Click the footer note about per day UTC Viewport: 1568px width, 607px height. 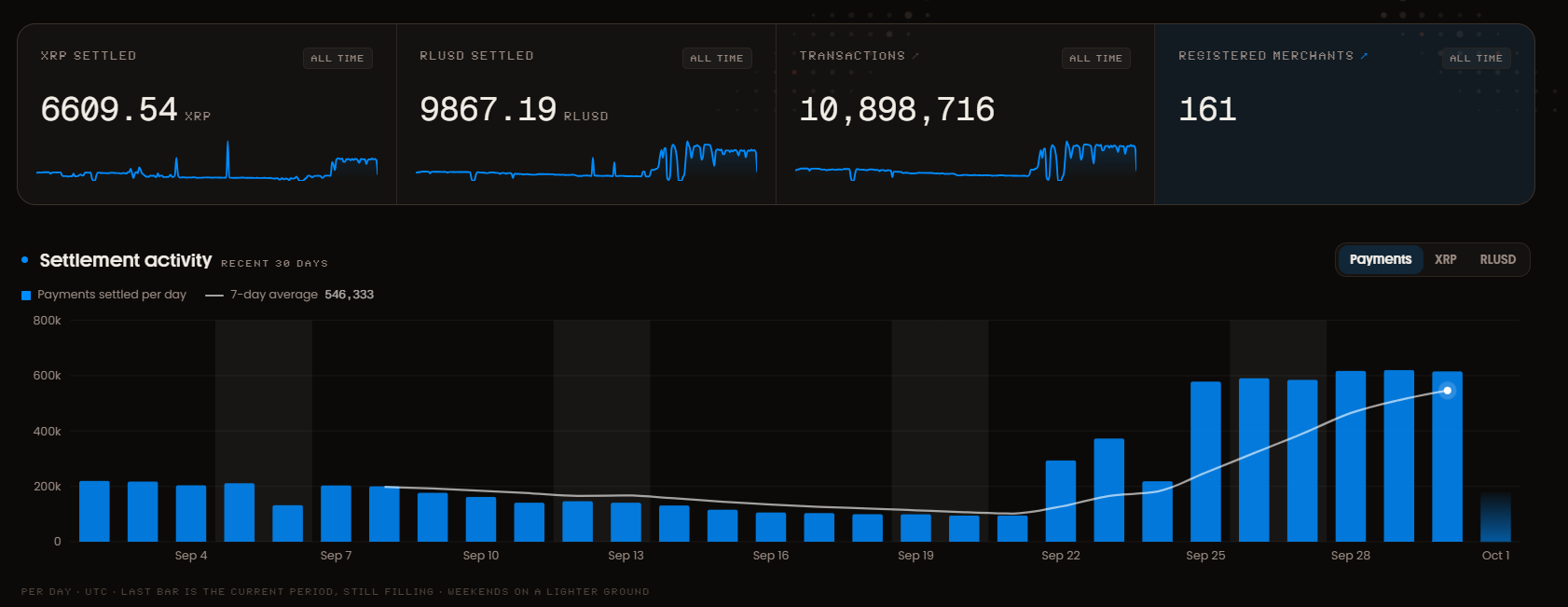pyautogui.click(x=336, y=591)
